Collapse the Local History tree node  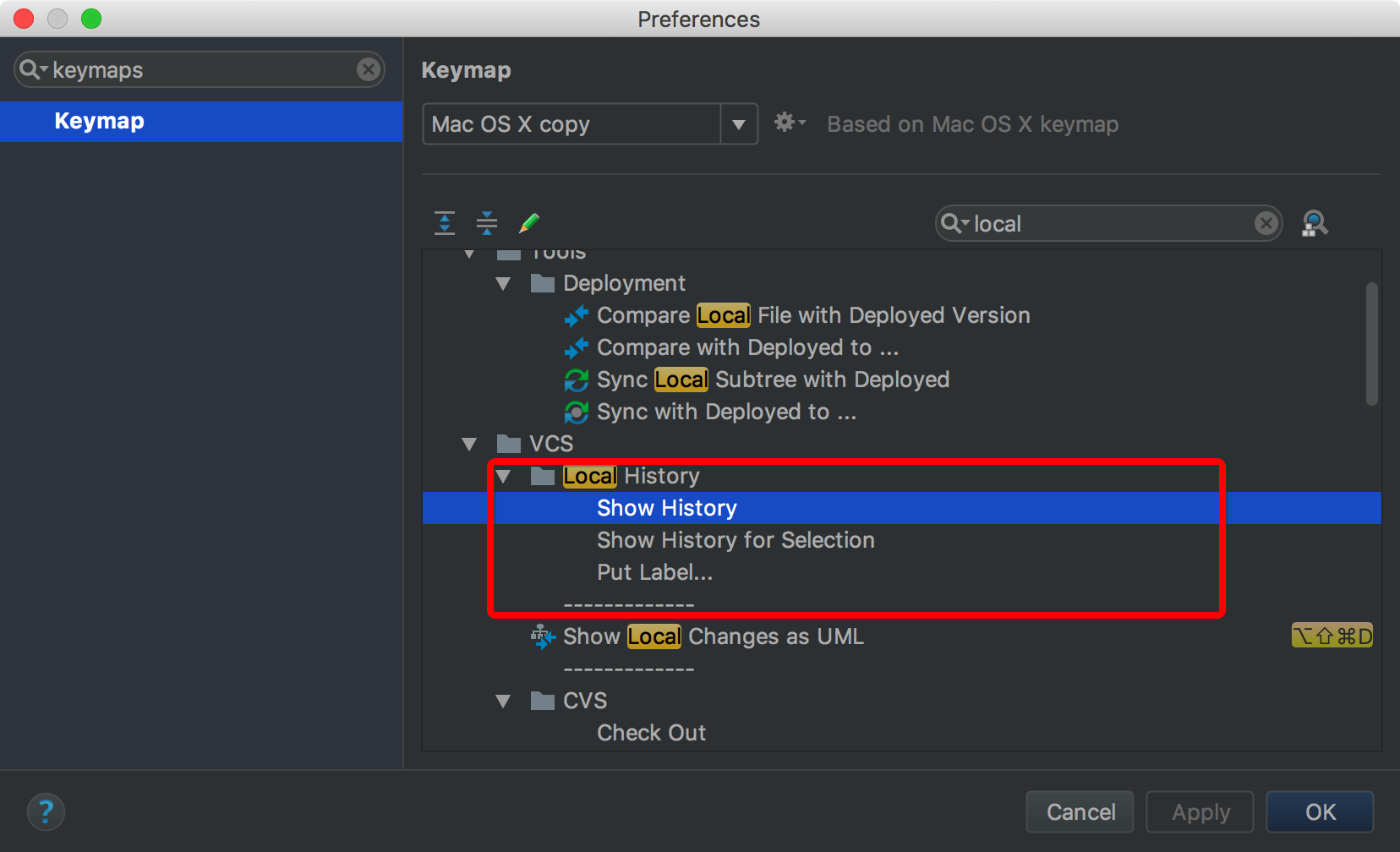504,477
